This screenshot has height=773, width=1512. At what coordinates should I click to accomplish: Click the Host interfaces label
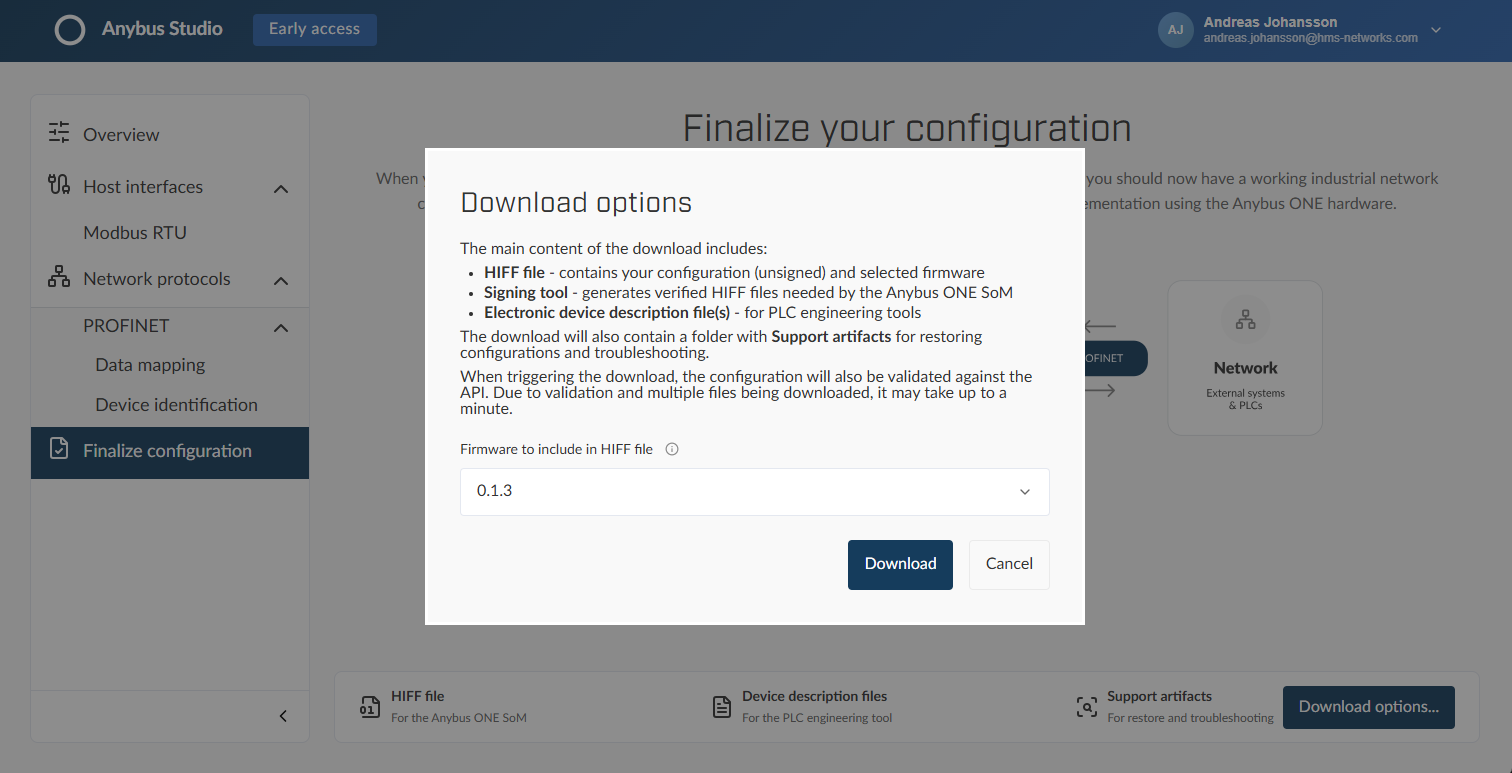pyautogui.click(x=143, y=187)
